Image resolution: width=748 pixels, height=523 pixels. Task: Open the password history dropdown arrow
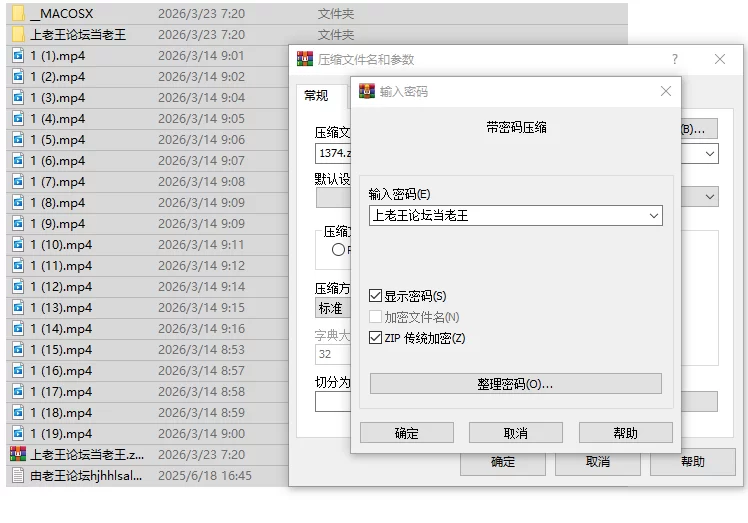(654, 216)
